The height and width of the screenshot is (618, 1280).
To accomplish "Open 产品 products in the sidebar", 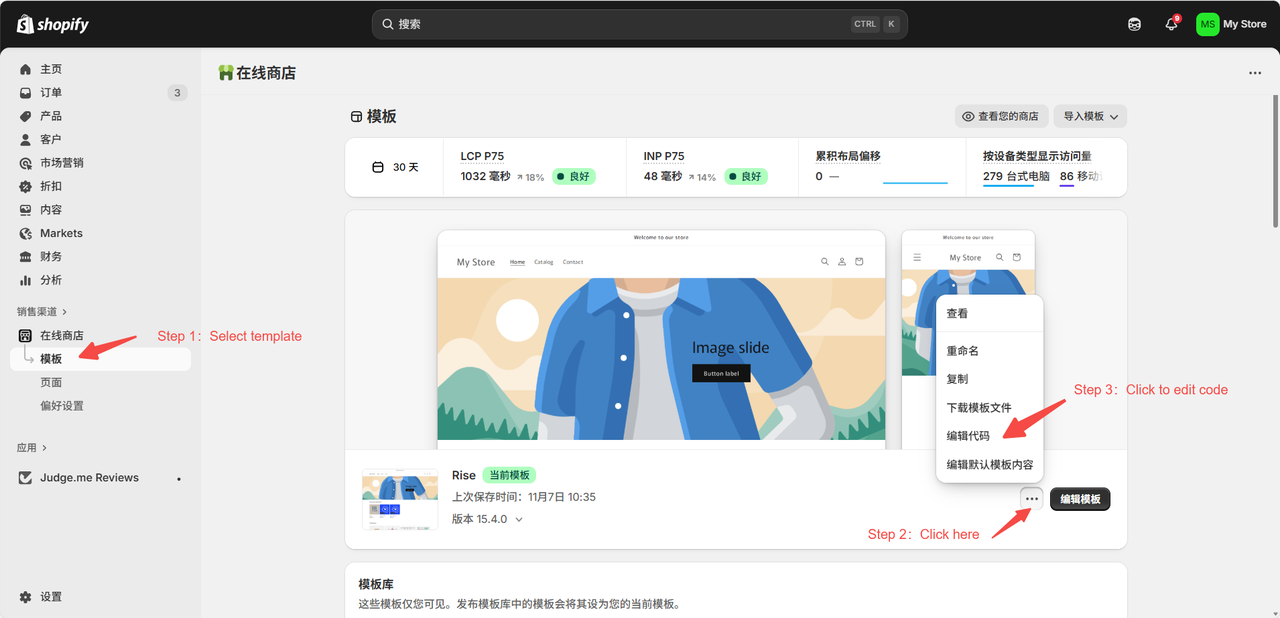I will click(x=51, y=116).
